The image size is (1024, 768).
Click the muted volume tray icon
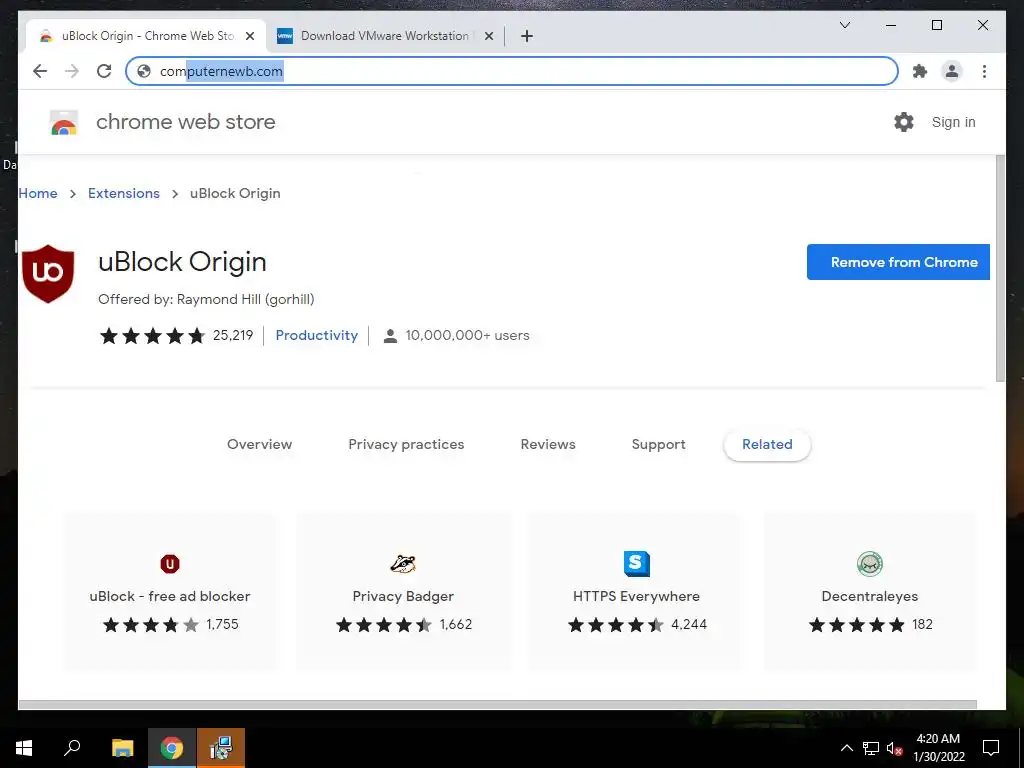pyautogui.click(x=894, y=748)
